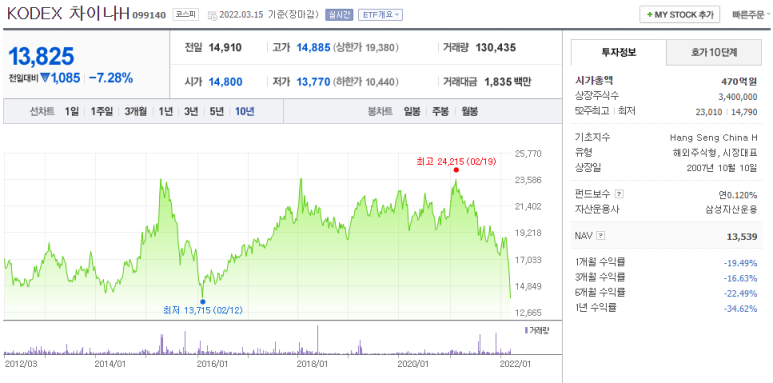Open the 투자정보 tab
Screen dimensions: 773x383
pos(619,52)
